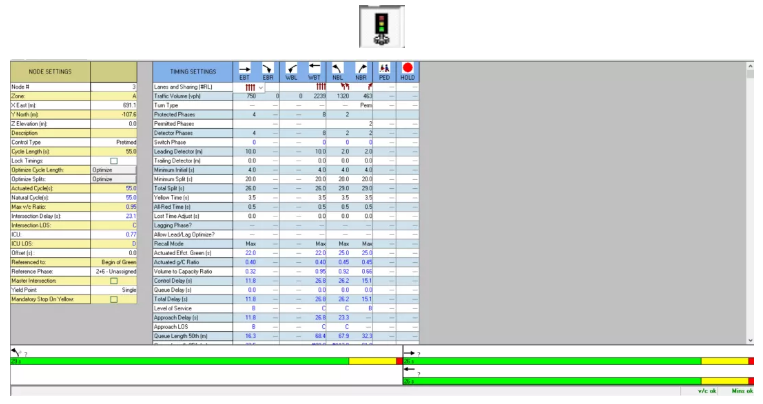
Task: Click the NBL Traffic Volume cell 1320
Action: click(x=338, y=96)
